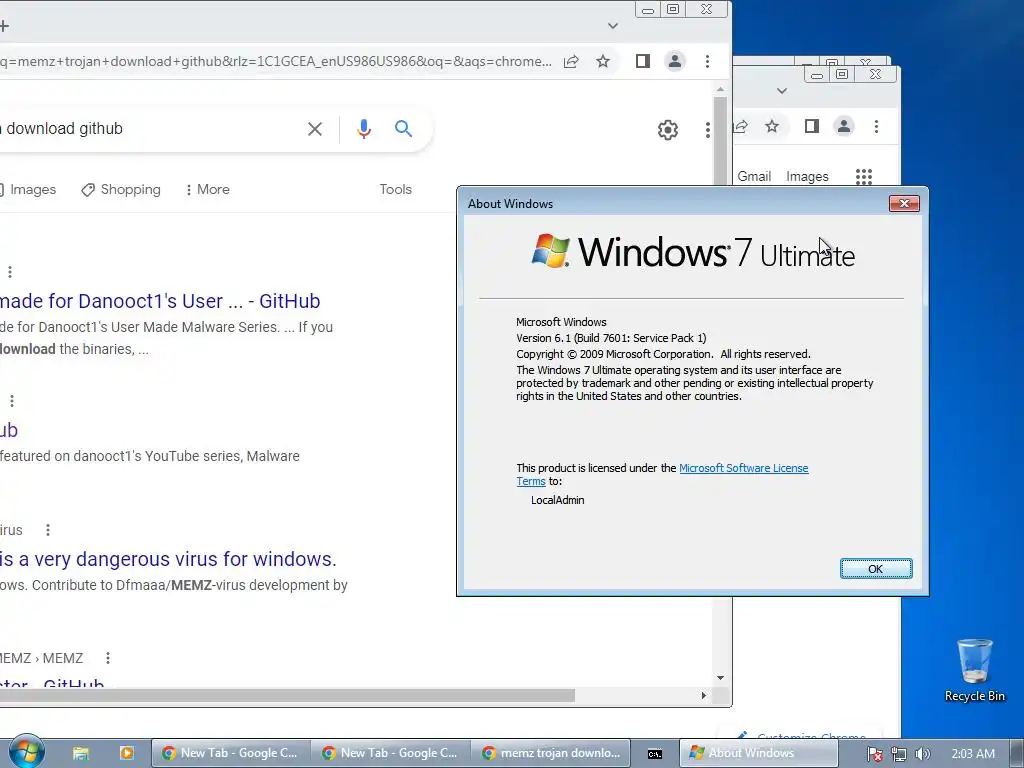Click the vertical scrollbar thumb in Chrome
The height and width of the screenshot is (768, 1024).
point(720,140)
